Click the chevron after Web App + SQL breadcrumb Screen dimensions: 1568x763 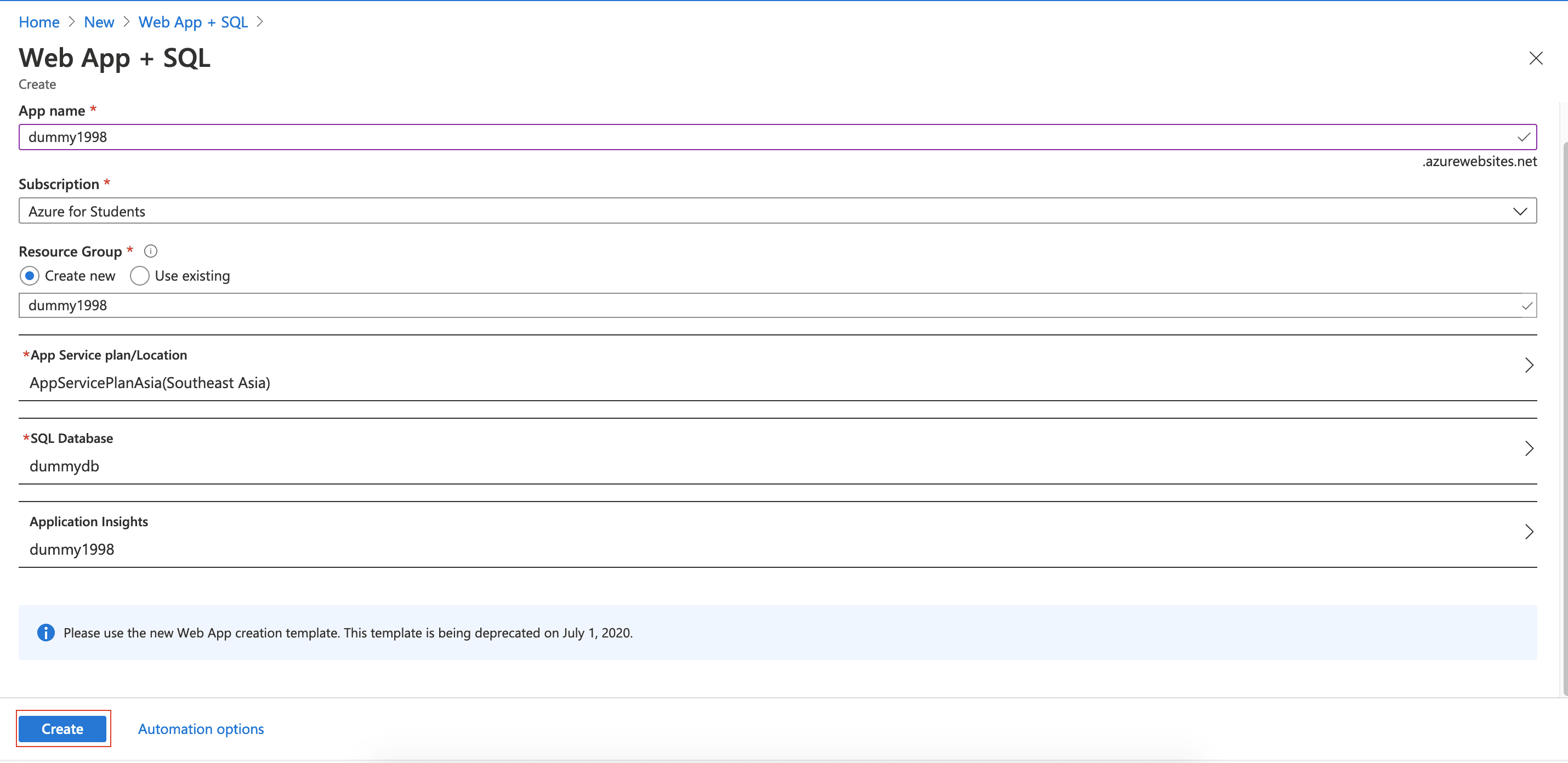click(260, 22)
